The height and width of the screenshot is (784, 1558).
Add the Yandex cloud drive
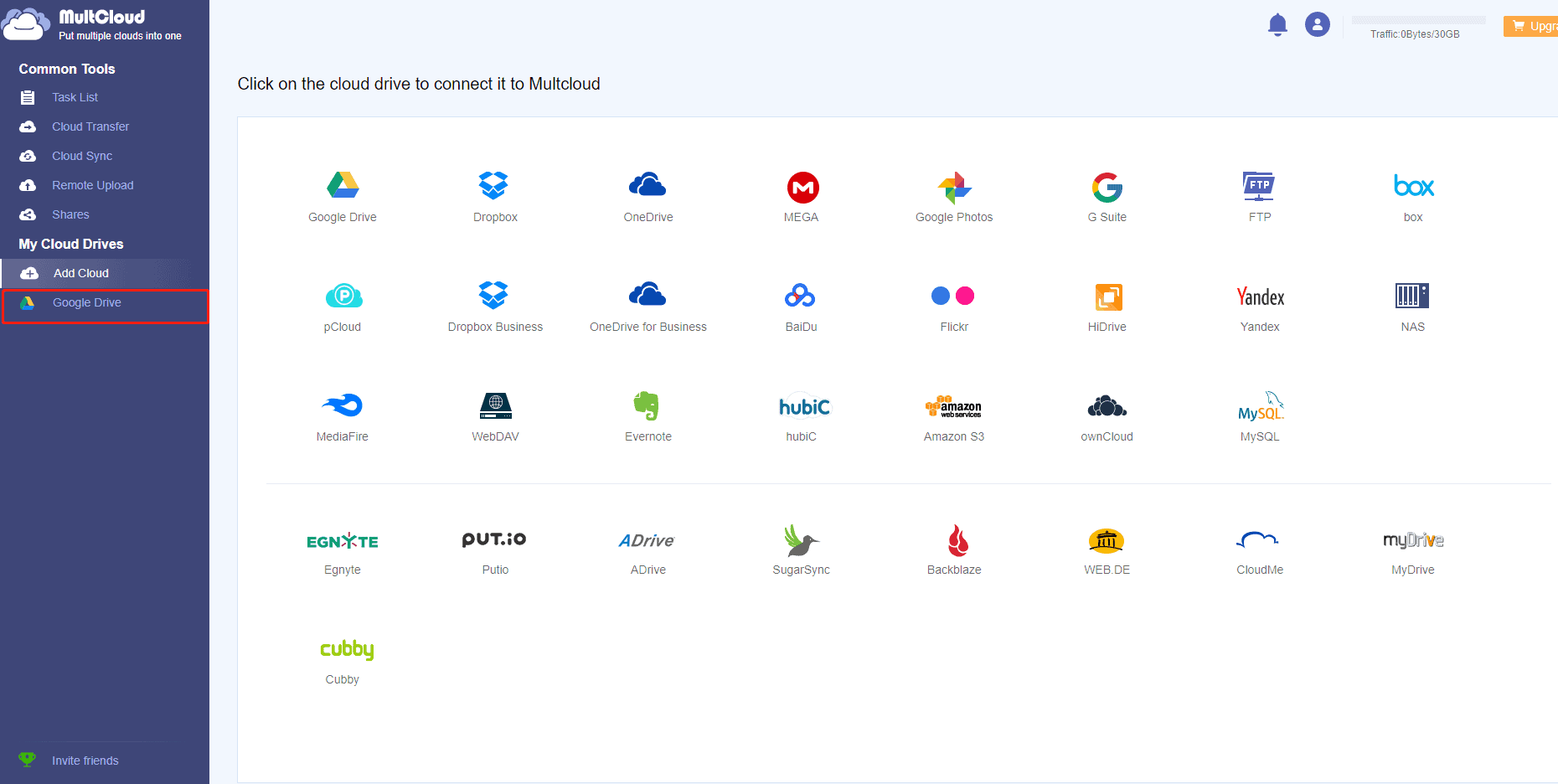[1260, 297]
